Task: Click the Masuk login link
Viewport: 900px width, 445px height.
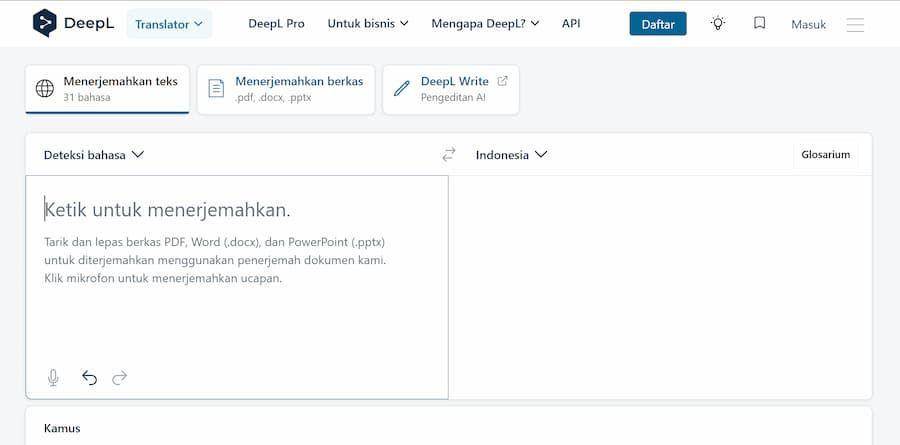Action: pyautogui.click(x=808, y=24)
